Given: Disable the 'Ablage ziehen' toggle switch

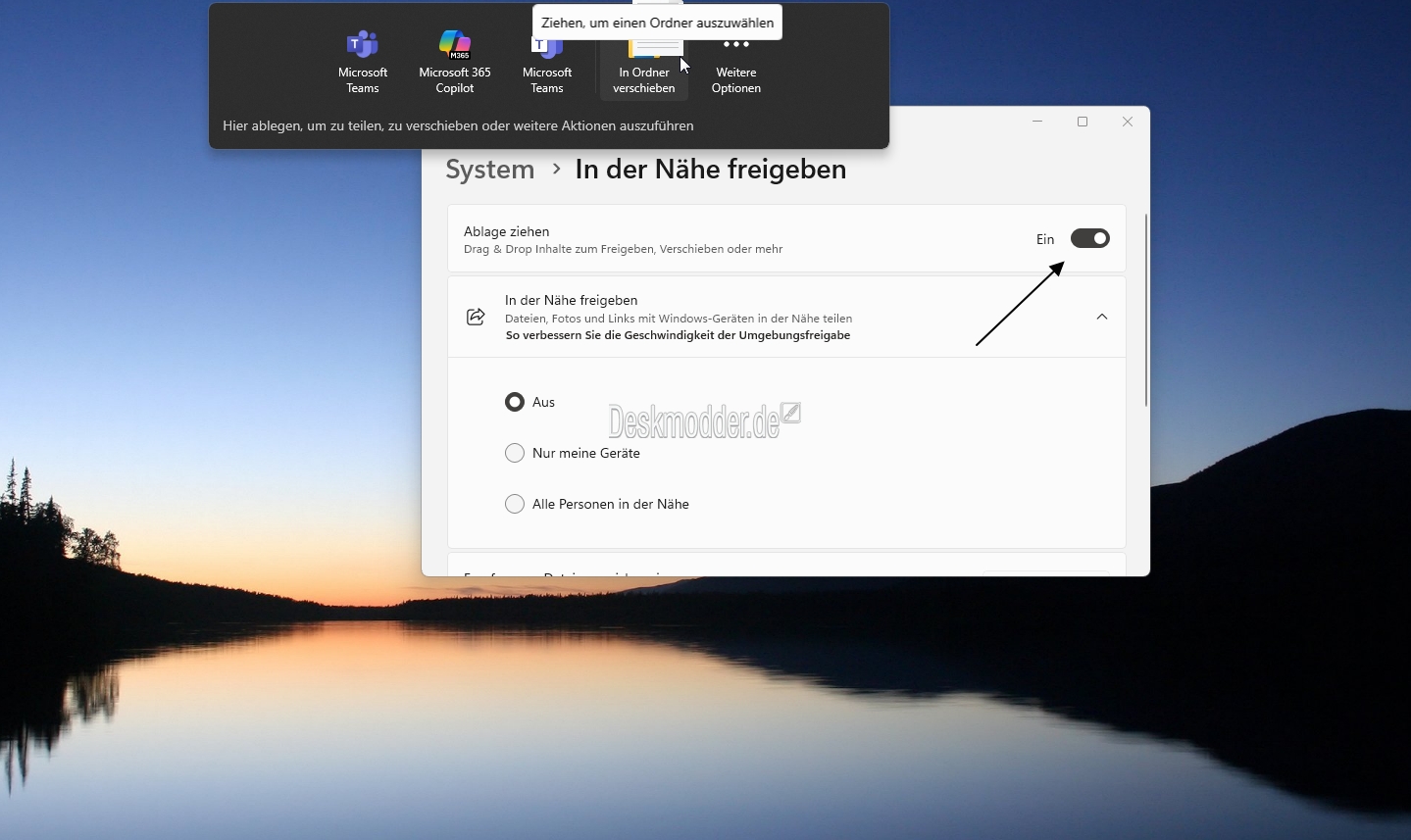Looking at the screenshot, I should [1089, 239].
